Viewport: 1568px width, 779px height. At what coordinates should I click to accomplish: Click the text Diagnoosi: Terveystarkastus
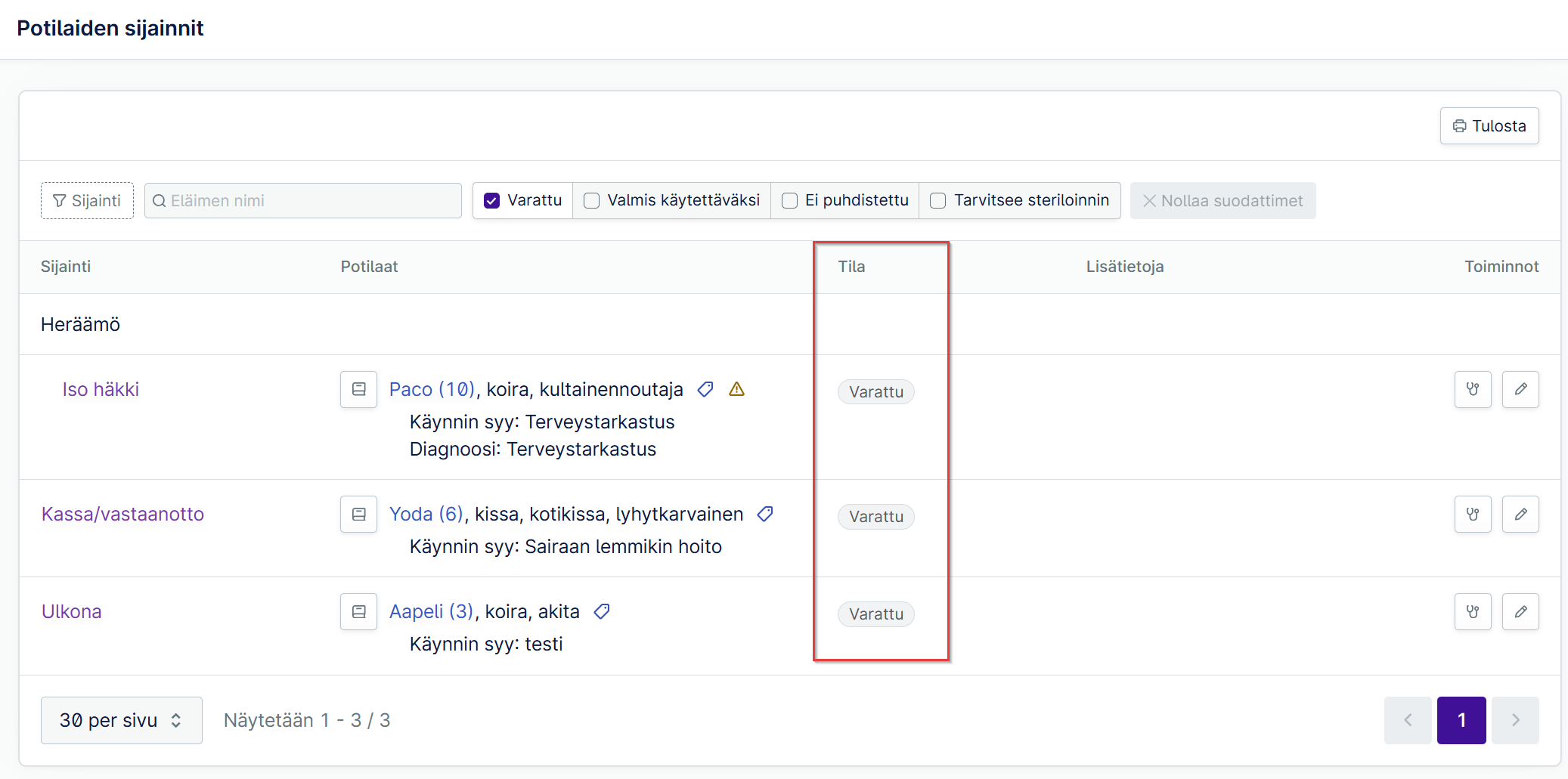point(533,449)
